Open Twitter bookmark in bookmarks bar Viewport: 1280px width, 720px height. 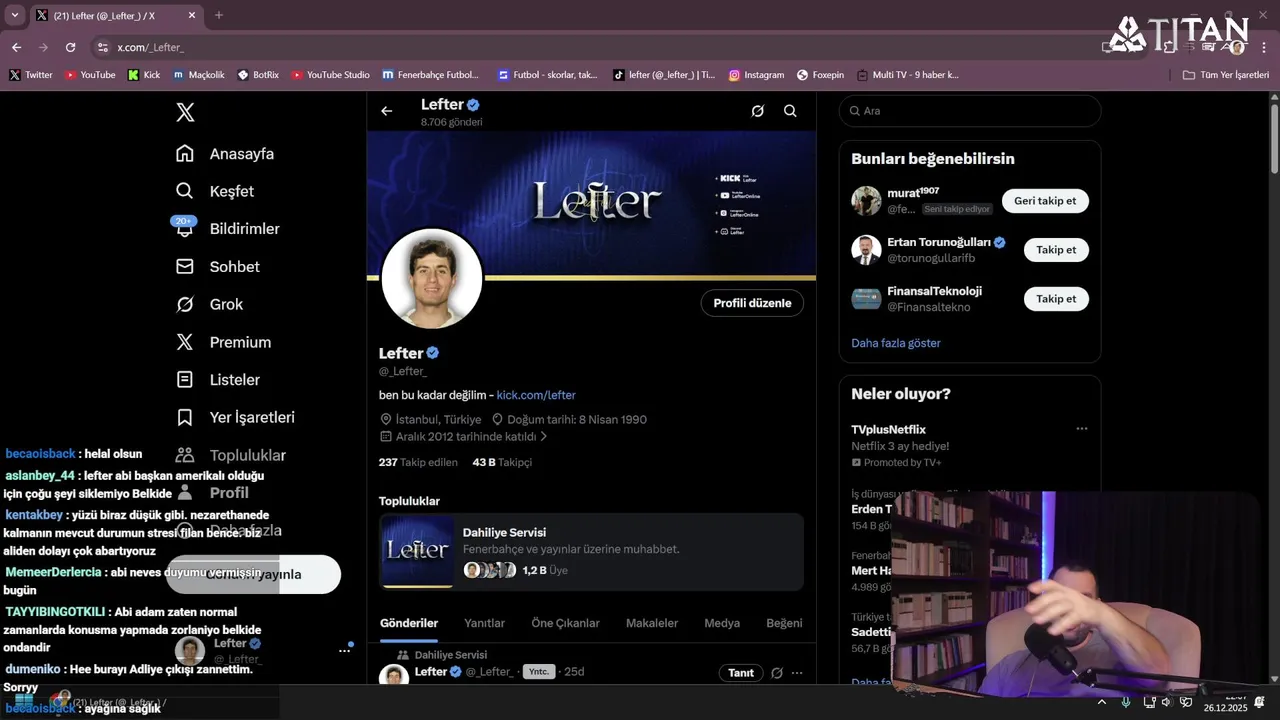point(30,75)
